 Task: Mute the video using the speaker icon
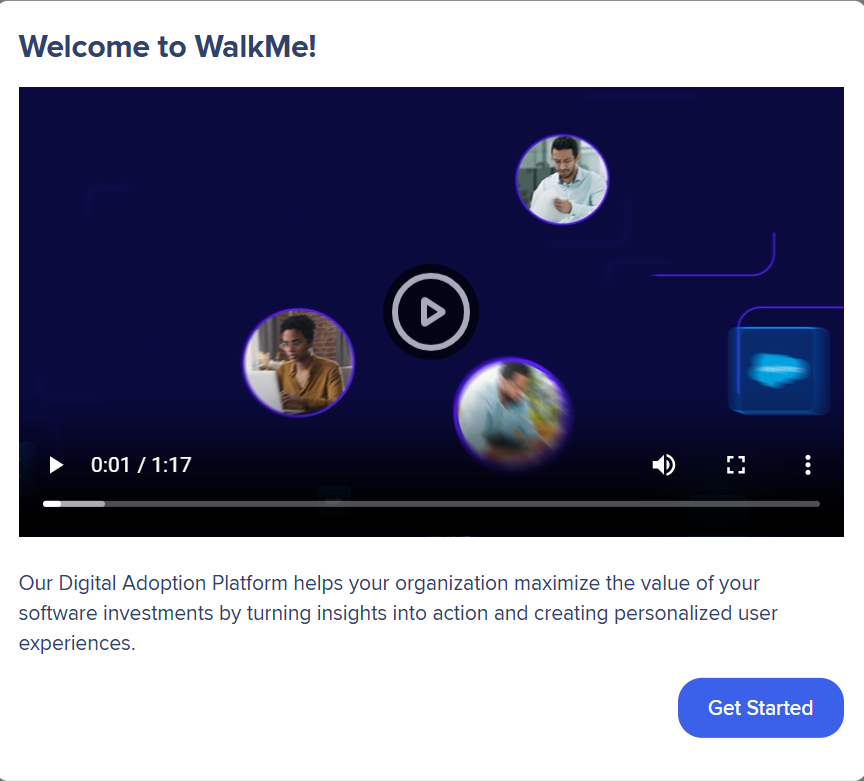tap(663, 465)
